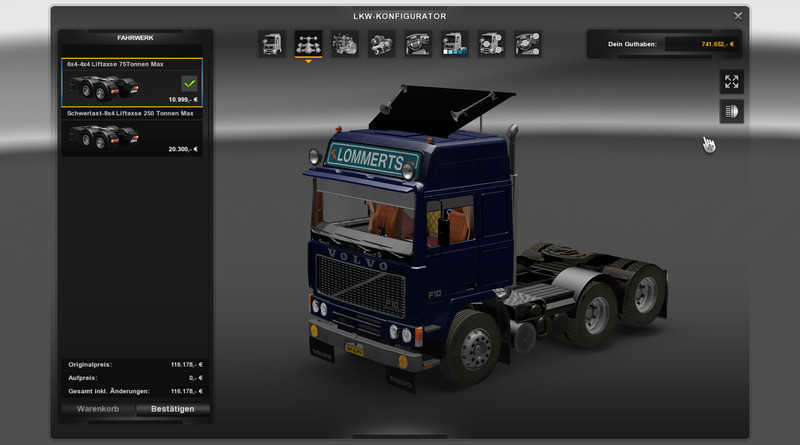
Task: Open the interior category icon
Action: click(418, 44)
